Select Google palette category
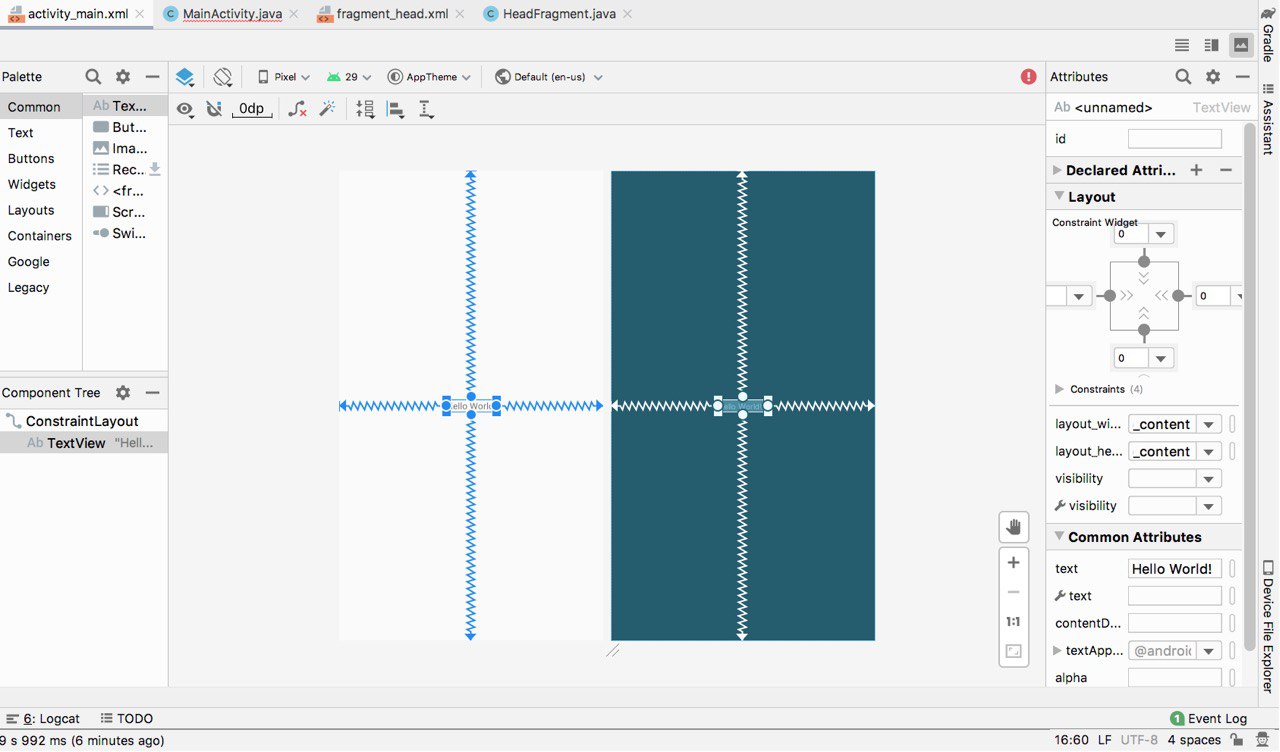Screen dimensions: 1280x752 click(41, 262)
